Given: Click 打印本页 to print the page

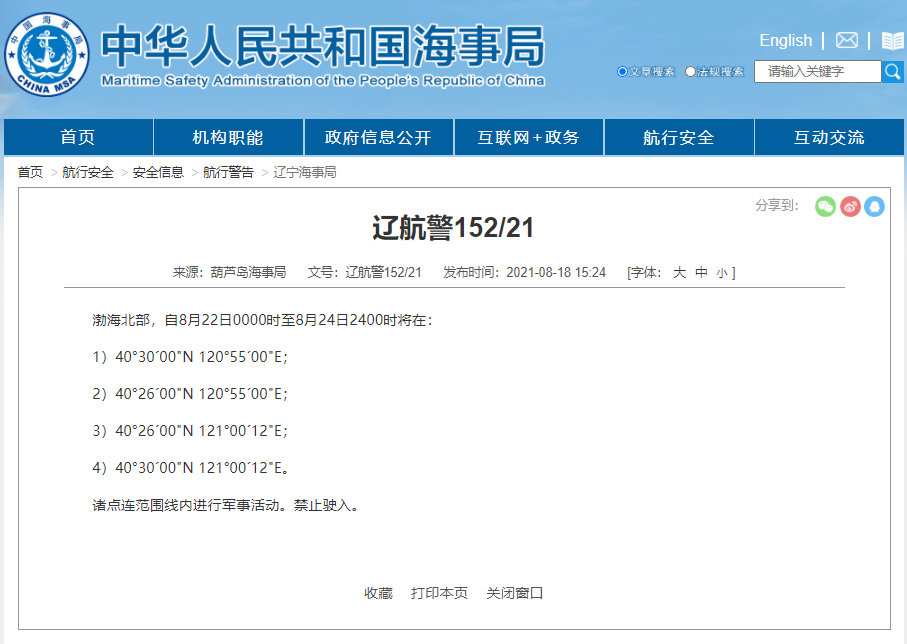Looking at the screenshot, I should (440, 592).
